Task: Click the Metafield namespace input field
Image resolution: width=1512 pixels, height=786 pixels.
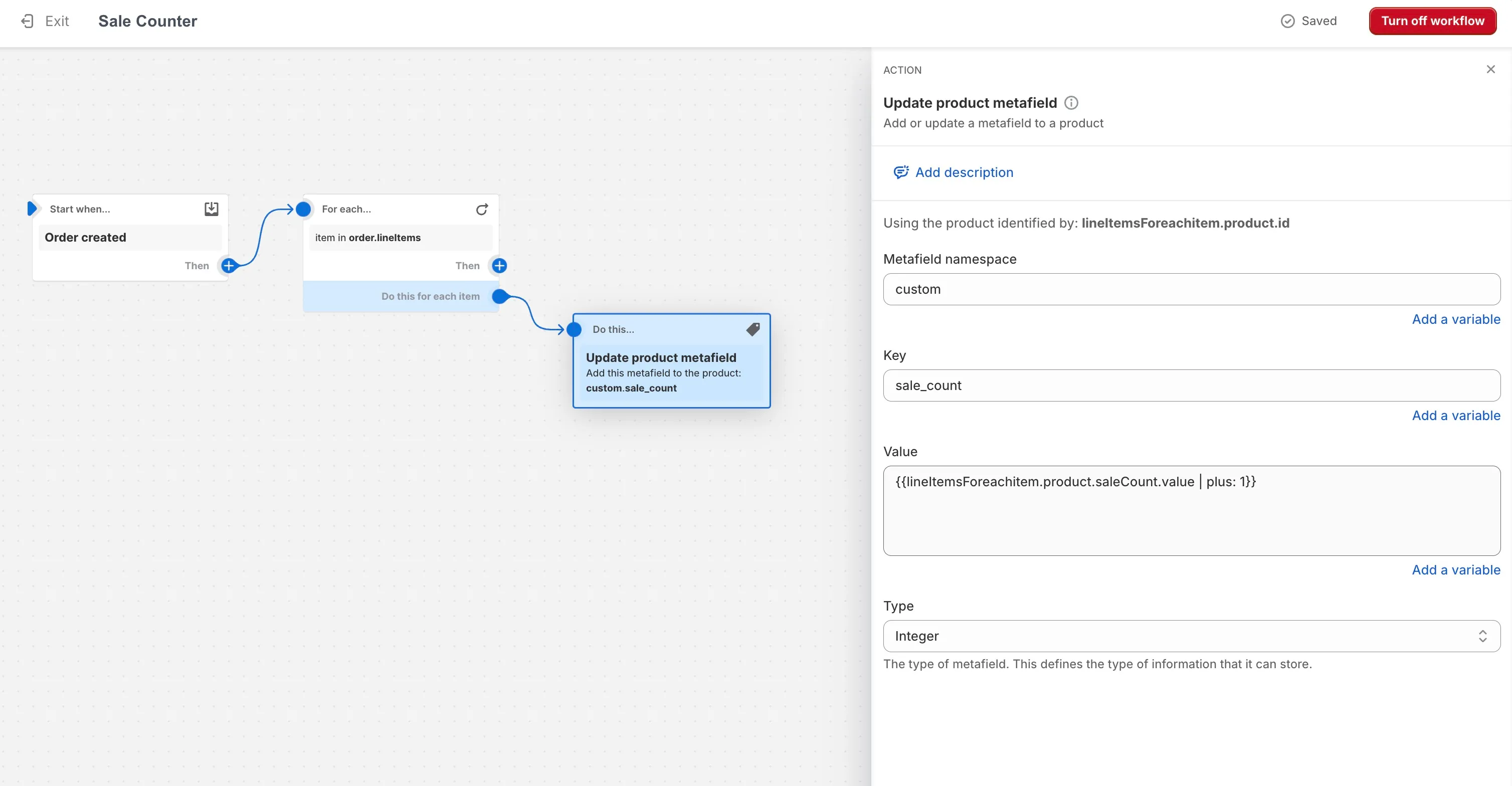Action: [1192, 289]
